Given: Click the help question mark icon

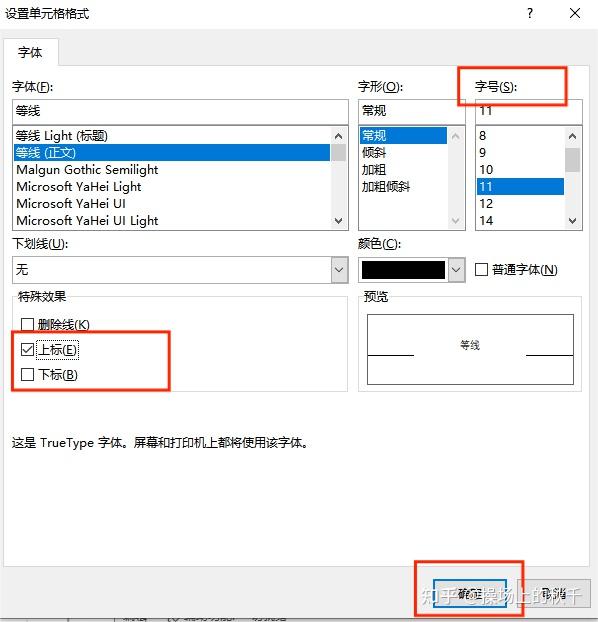Looking at the screenshot, I should [530, 13].
